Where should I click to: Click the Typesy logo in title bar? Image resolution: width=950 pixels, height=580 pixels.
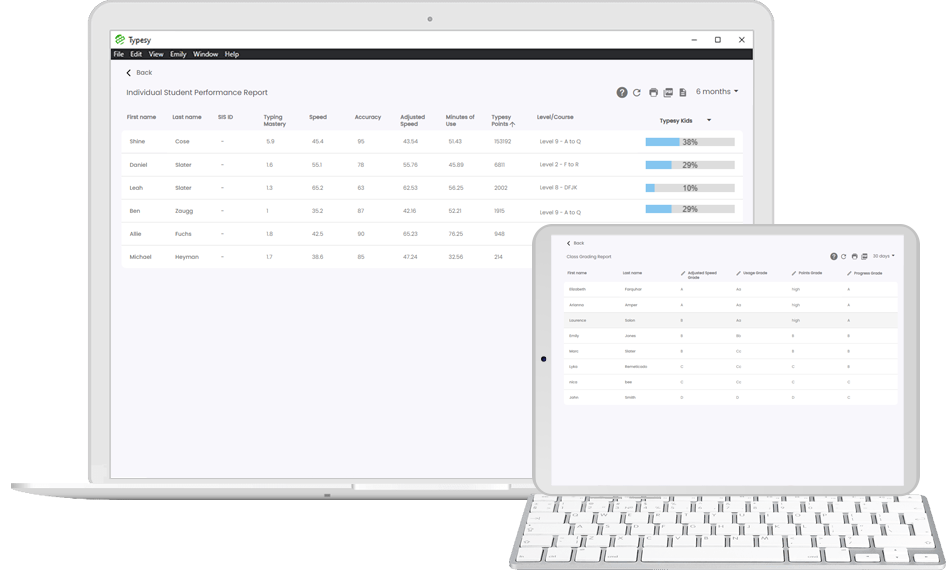120,39
